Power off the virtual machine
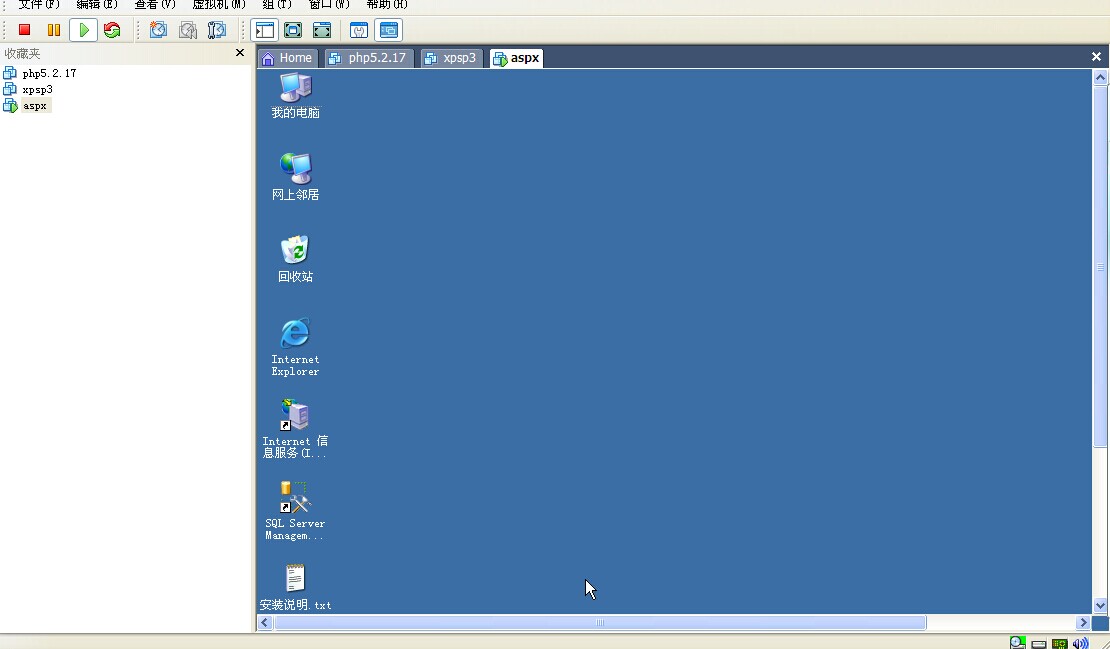Screen dimensions: 1110x649 24,30
